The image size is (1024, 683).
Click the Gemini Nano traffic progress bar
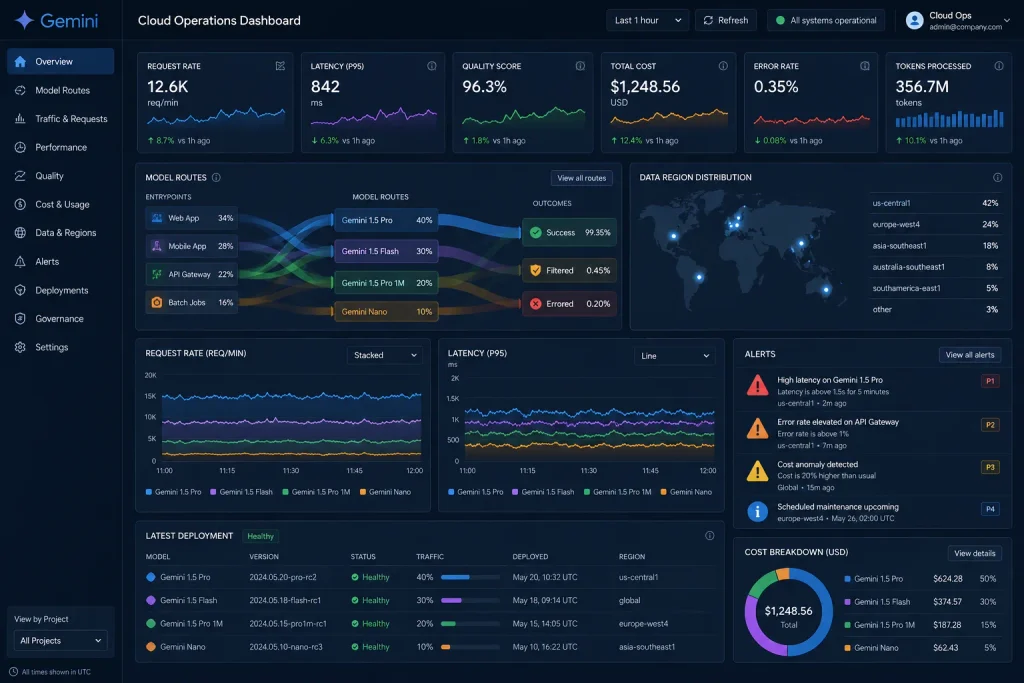(470, 647)
